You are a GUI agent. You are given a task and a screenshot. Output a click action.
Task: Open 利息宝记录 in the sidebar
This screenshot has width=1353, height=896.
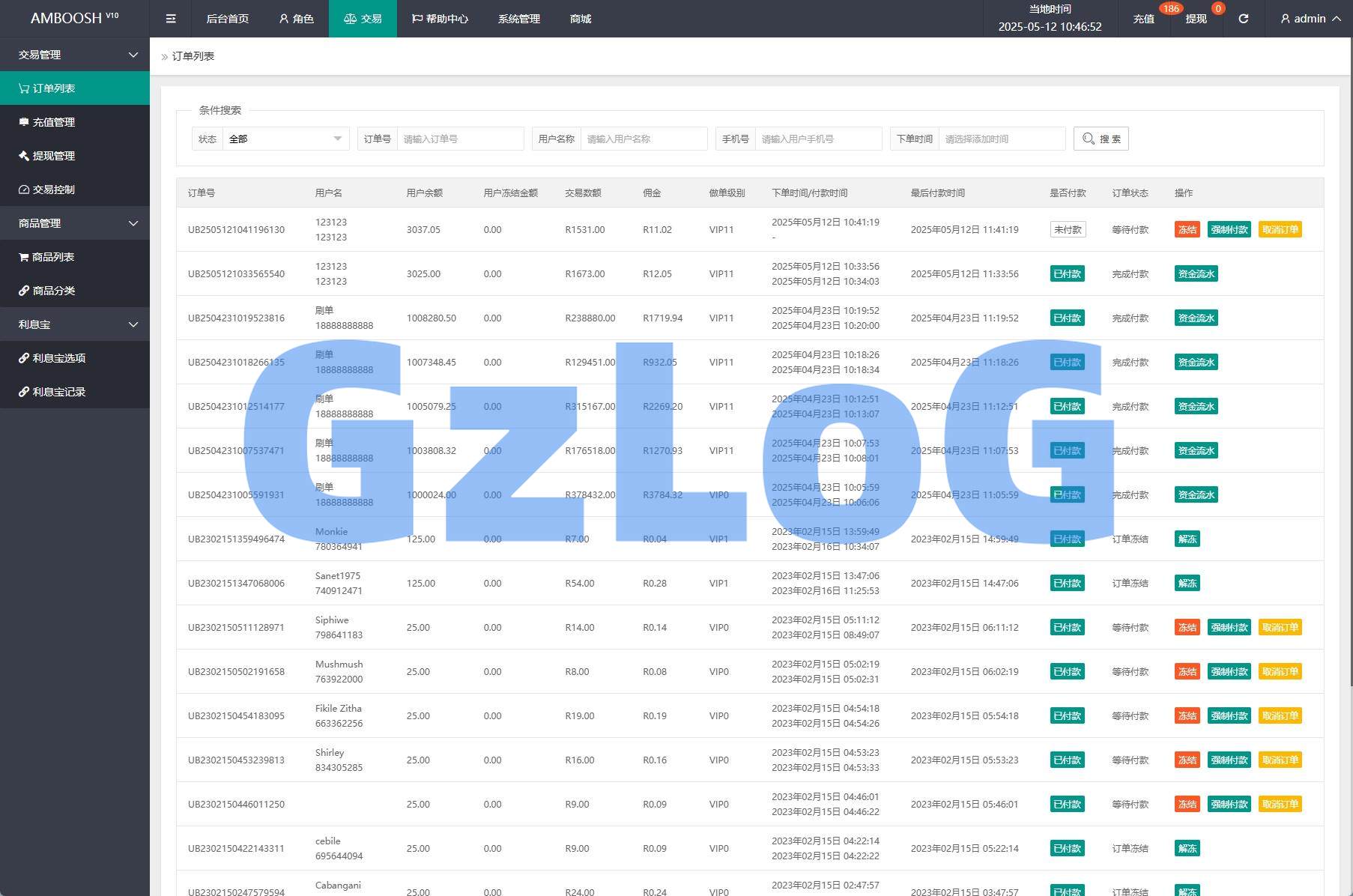pos(58,392)
